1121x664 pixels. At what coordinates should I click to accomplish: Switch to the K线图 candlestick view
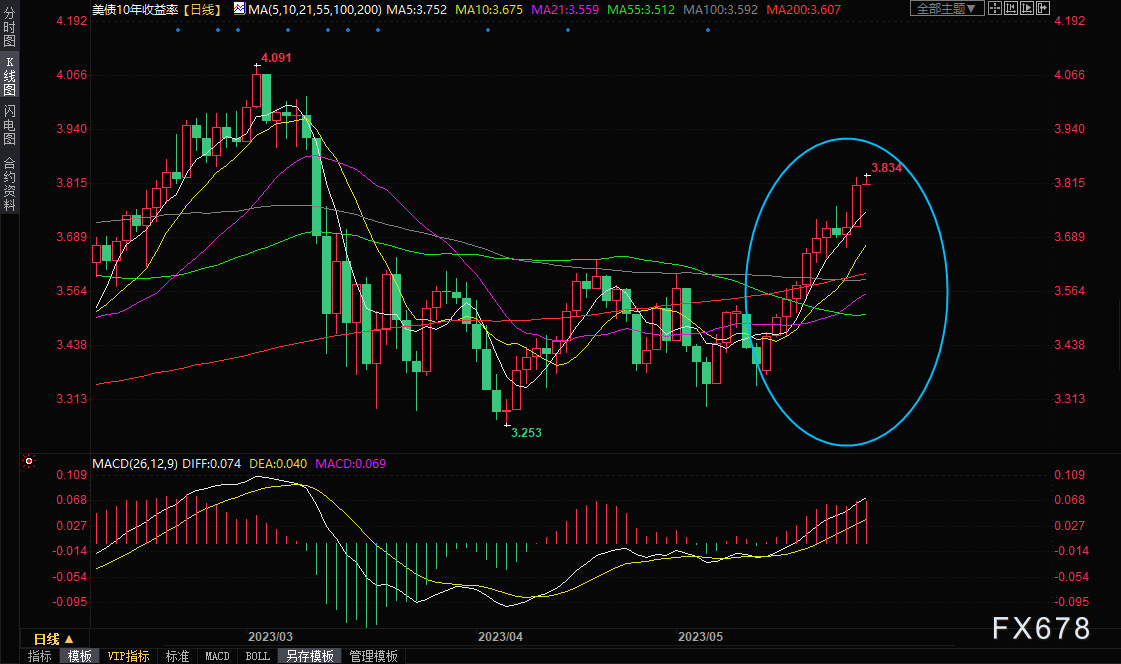point(9,80)
